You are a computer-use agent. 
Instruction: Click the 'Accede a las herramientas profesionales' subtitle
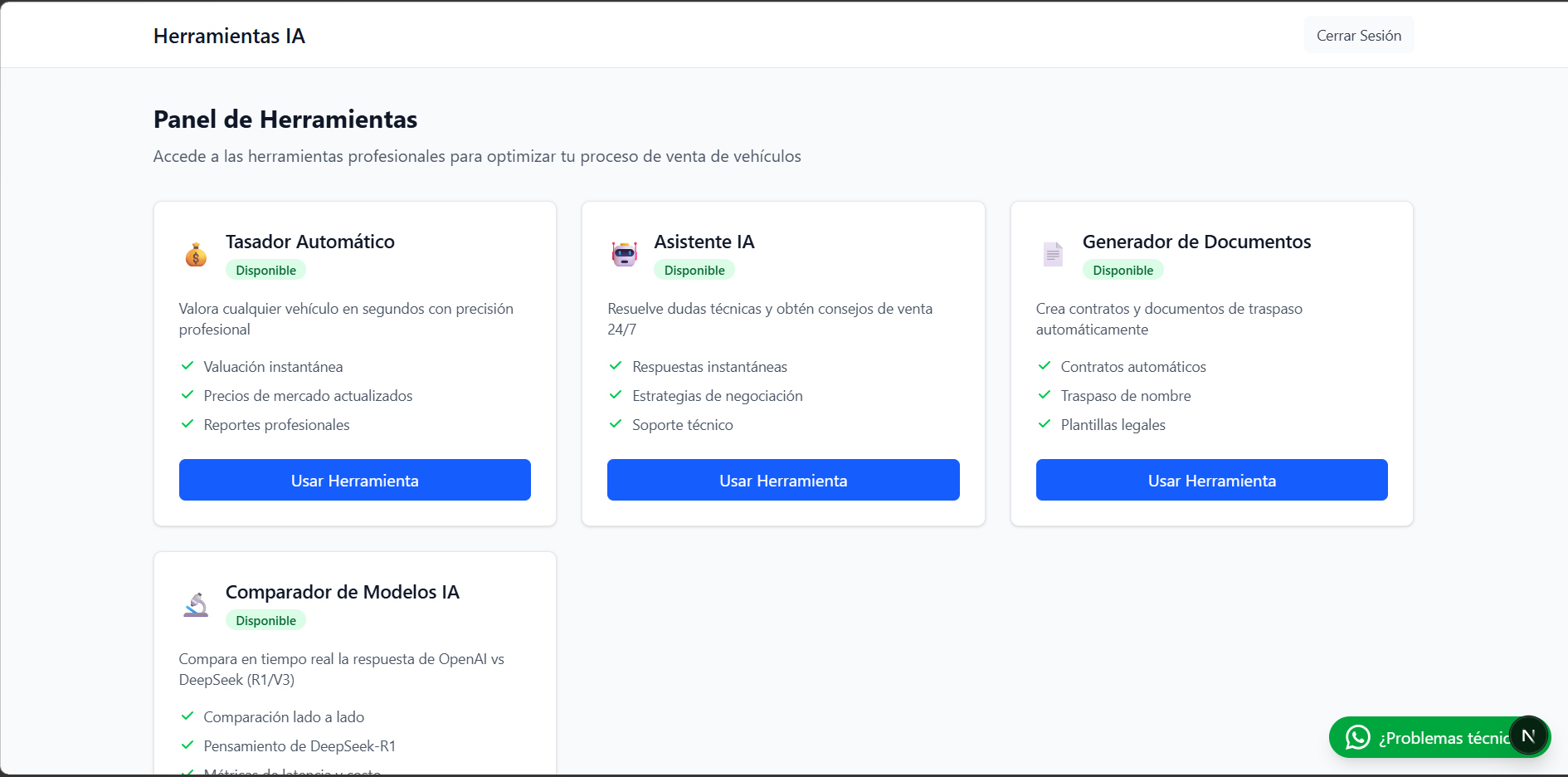point(477,156)
